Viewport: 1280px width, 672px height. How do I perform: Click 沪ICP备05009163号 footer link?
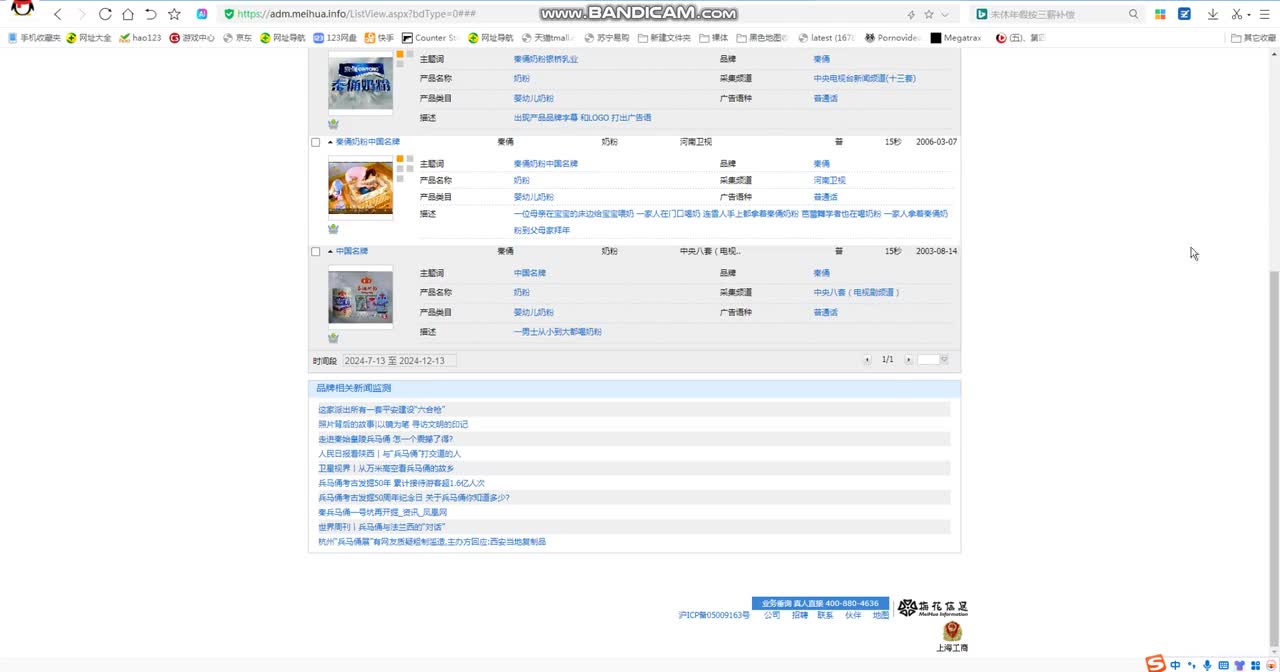[714, 615]
